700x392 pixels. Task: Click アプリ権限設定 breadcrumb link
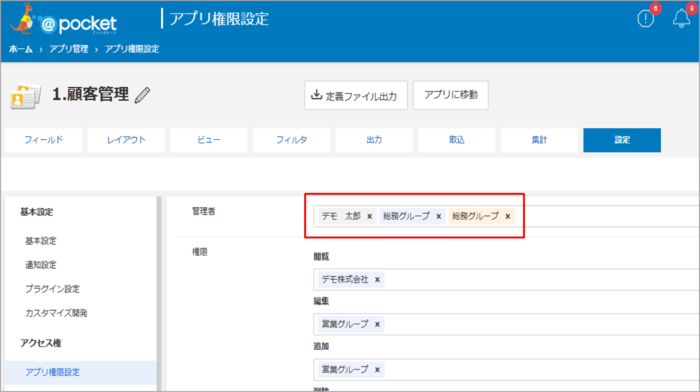132,49
